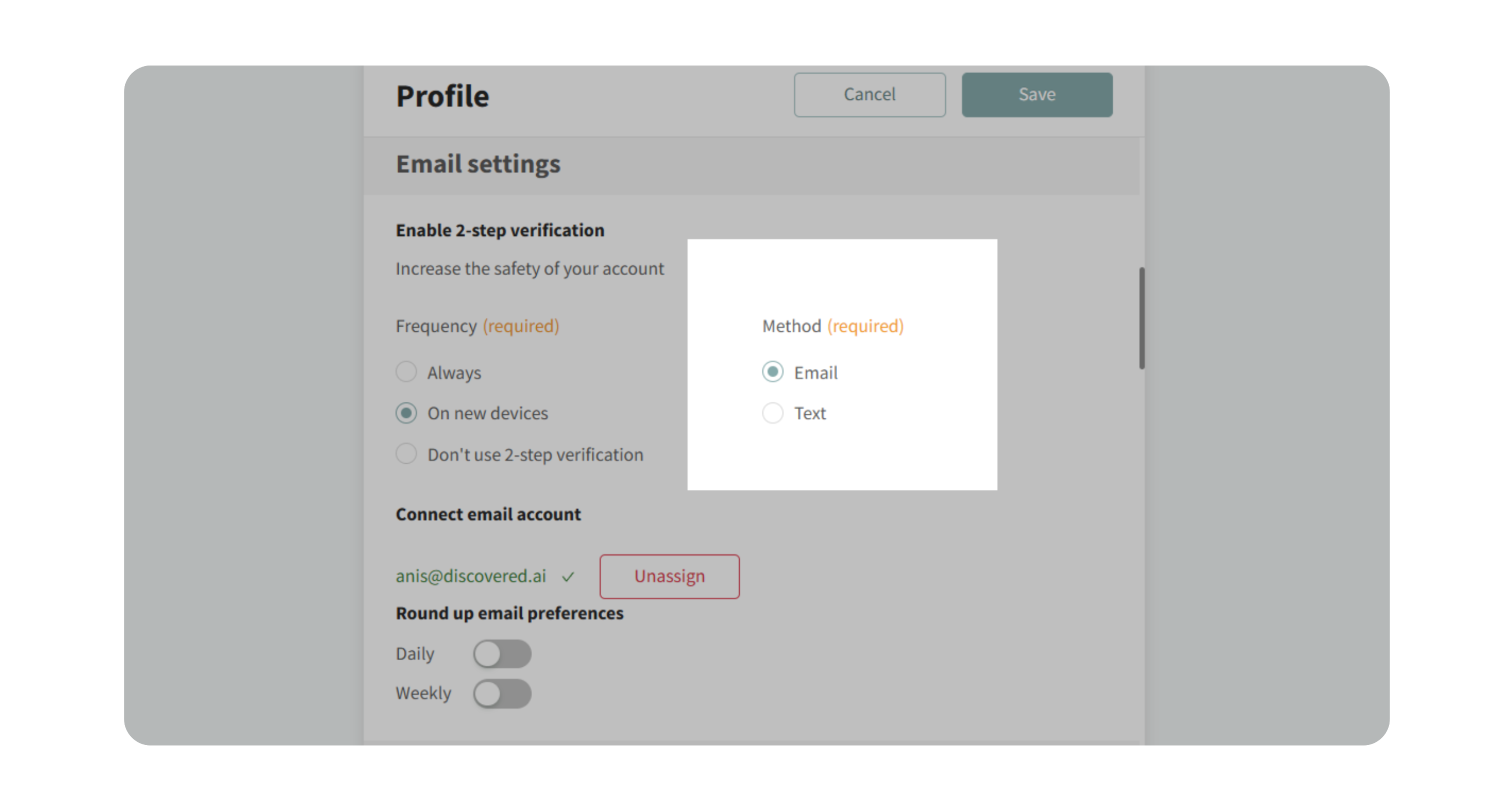Save the profile changes

click(x=1037, y=94)
